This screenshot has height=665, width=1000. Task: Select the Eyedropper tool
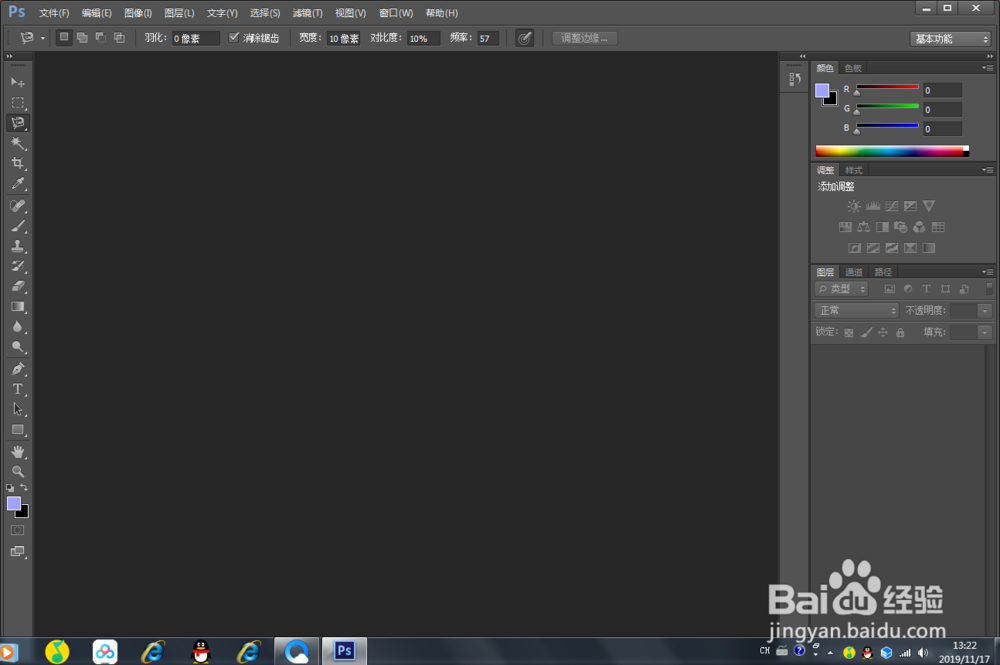(x=17, y=184)
